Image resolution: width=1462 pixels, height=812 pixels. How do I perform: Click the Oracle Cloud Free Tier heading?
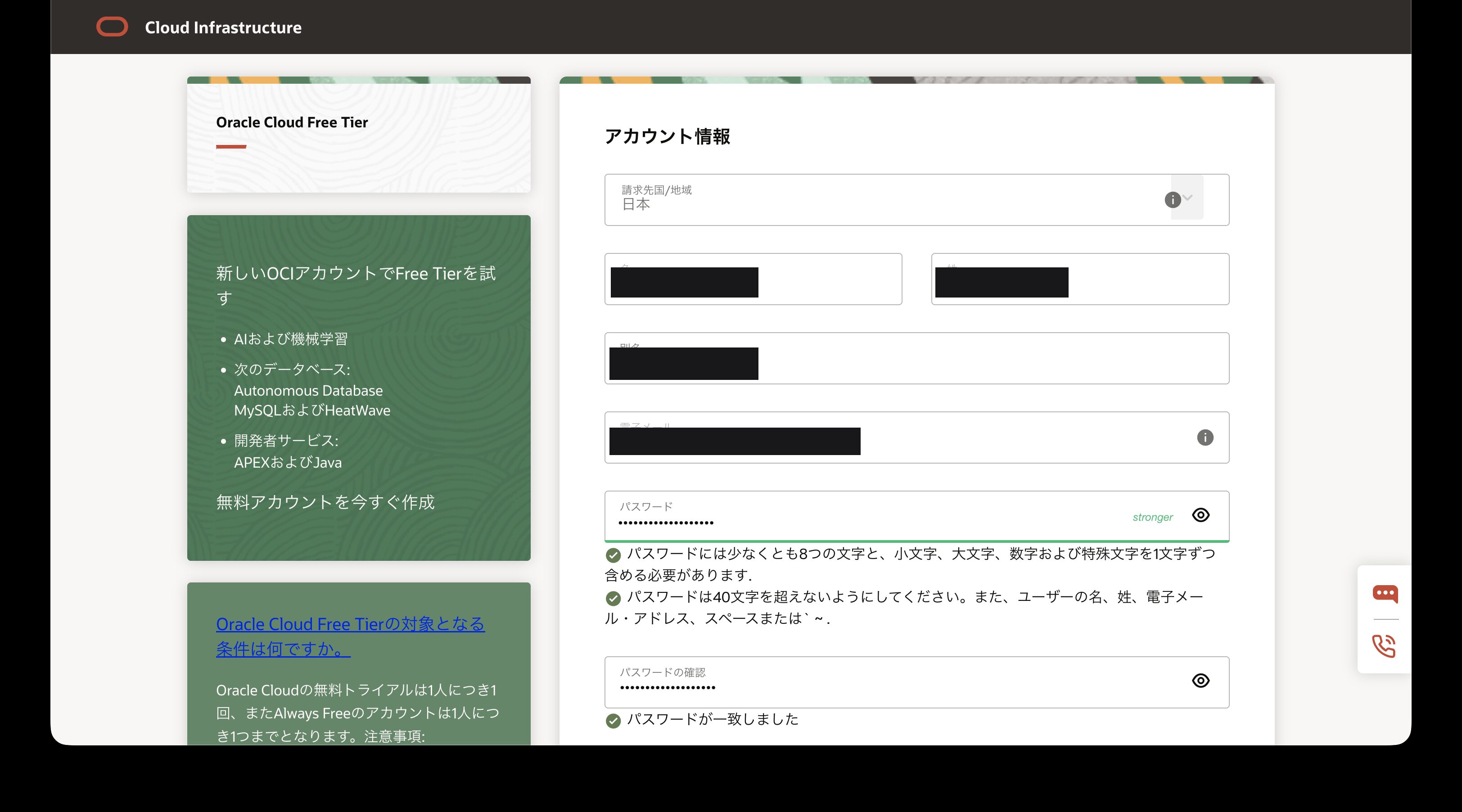point(292,122)
